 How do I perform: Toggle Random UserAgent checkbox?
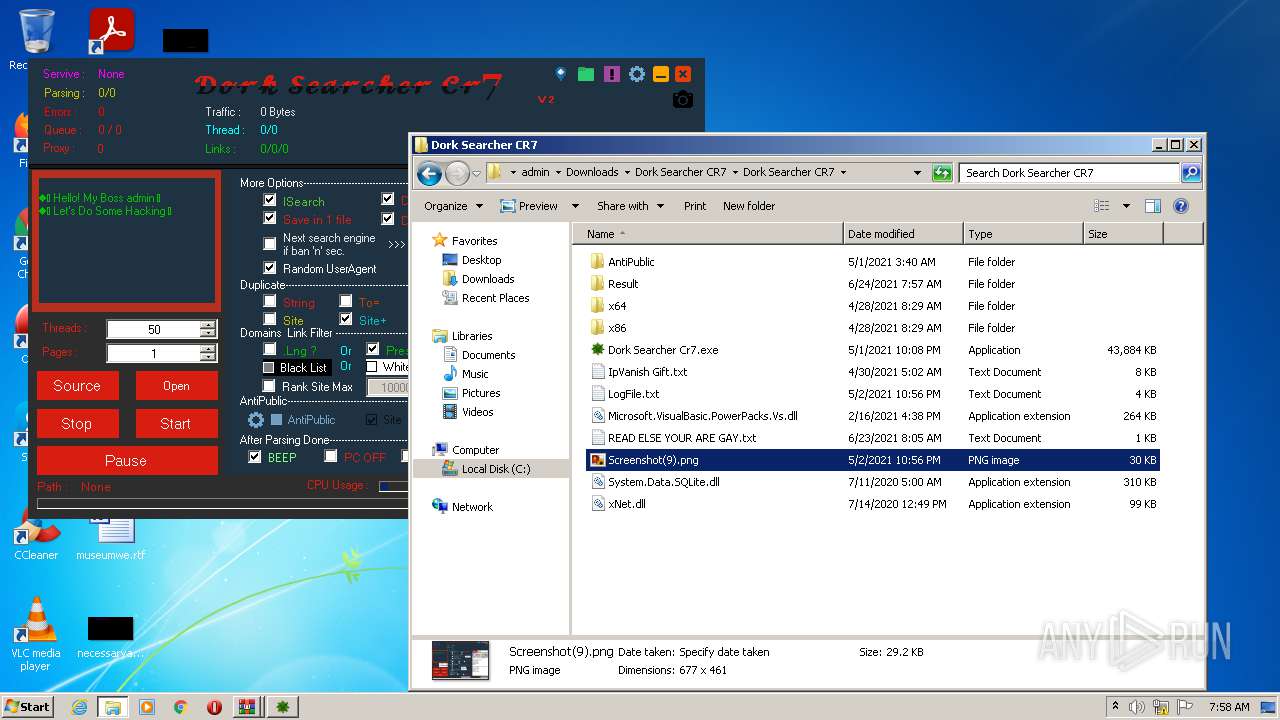coord(270,268)
